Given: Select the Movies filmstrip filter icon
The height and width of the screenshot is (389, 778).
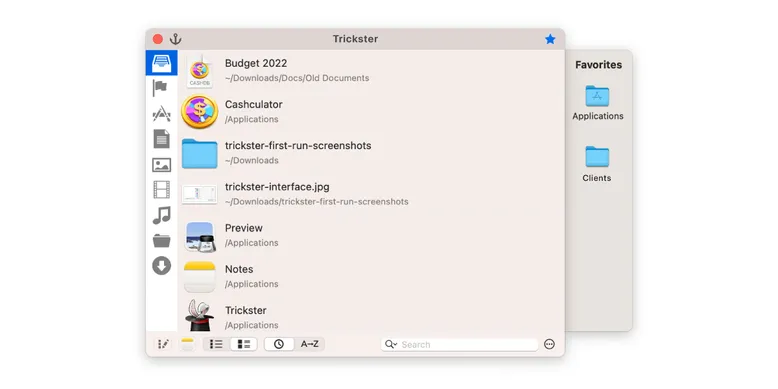Looking at the screenshot, I should click(162, 190).
